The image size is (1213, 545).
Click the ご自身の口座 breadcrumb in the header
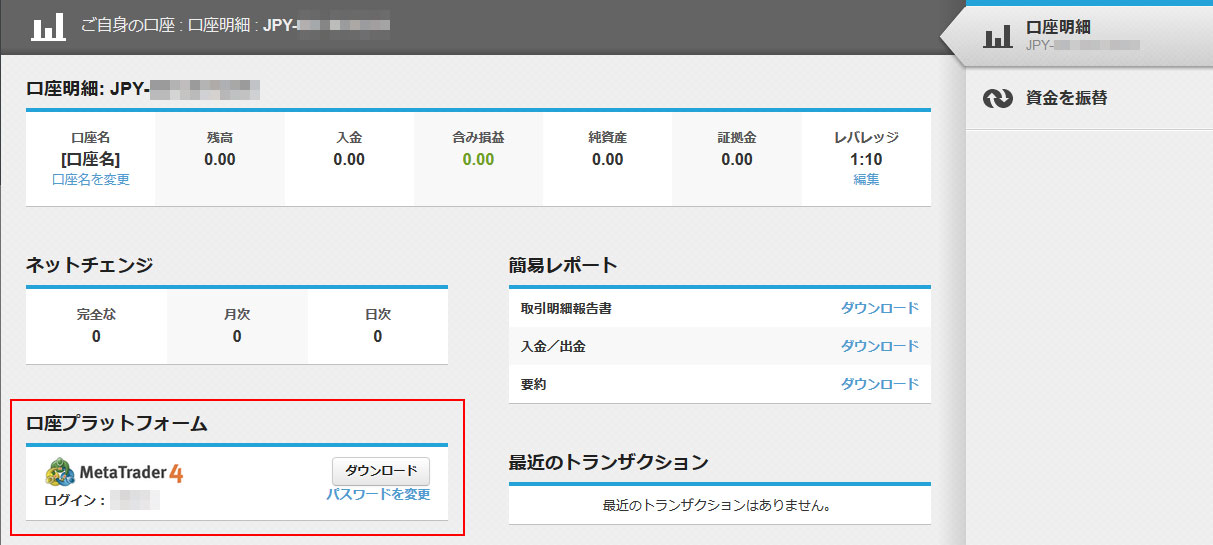coord(129,25)
